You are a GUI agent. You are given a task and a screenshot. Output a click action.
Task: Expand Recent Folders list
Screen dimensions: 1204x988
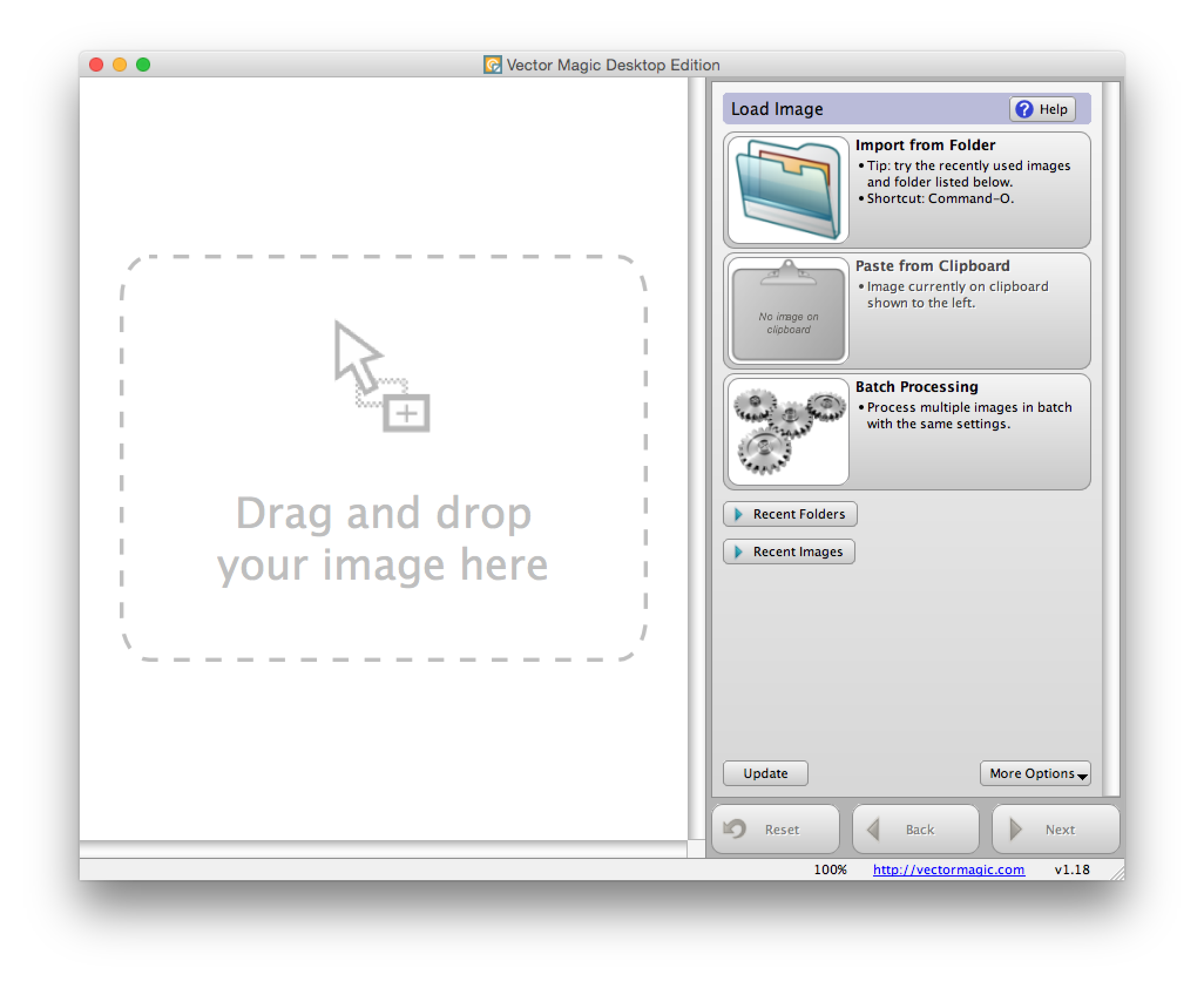click(x=790, y=514)
